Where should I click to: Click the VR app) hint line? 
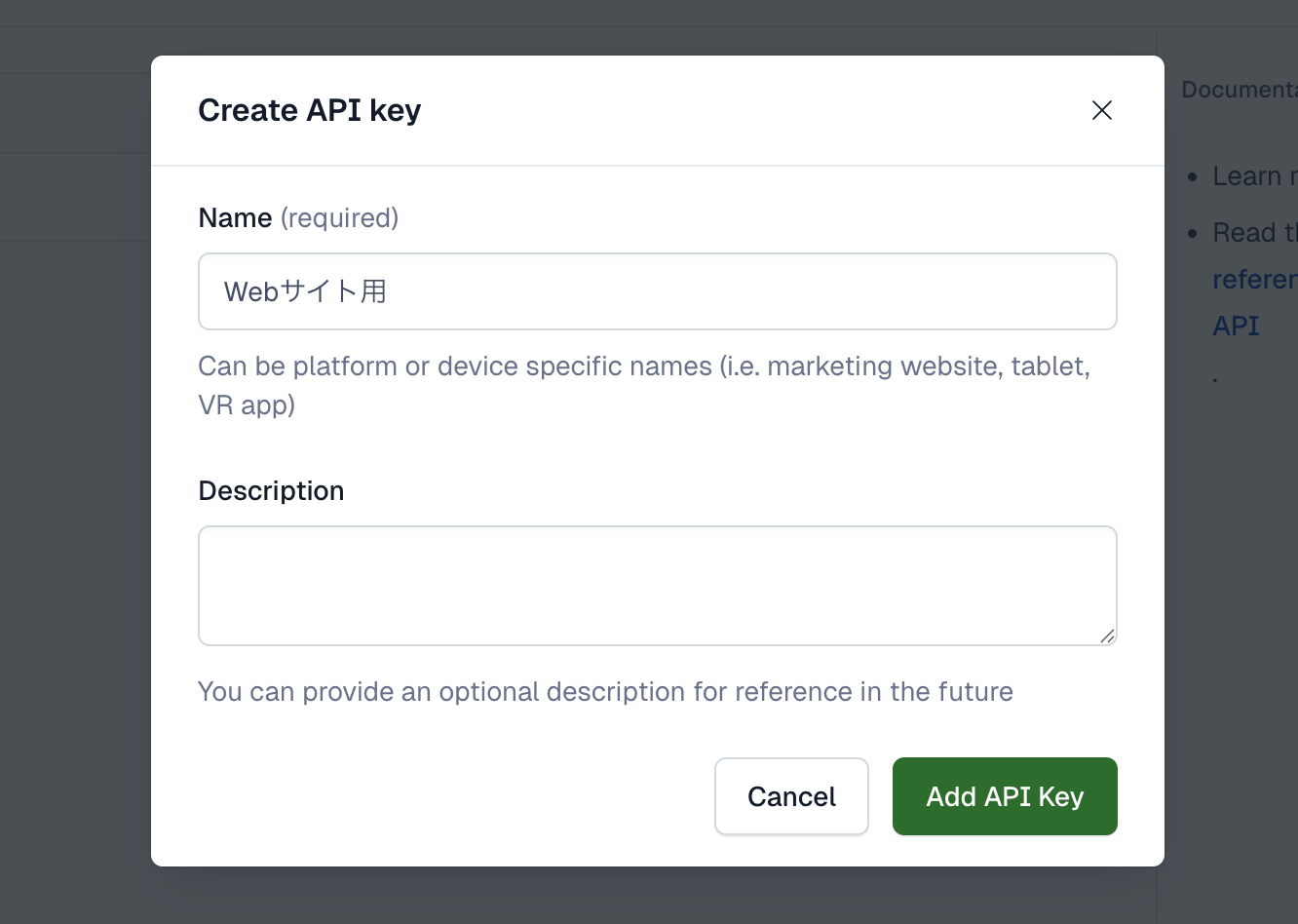pyautogui.click(x=247, y=404)
